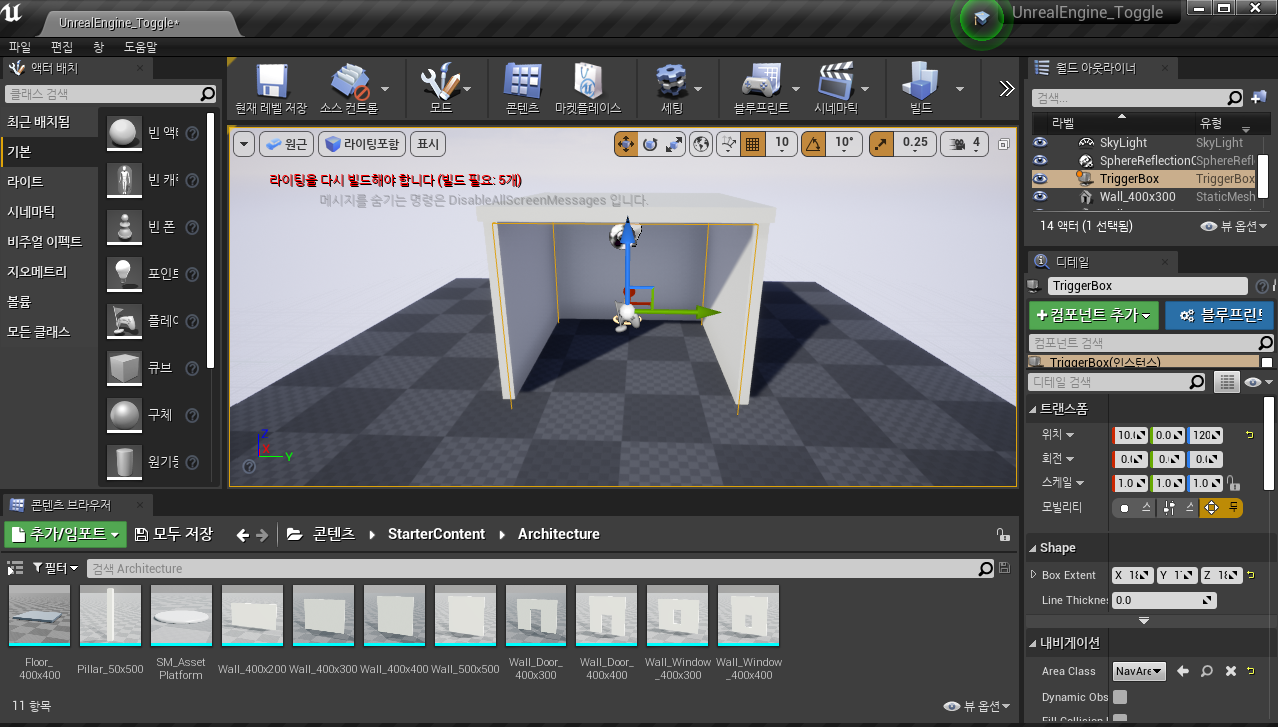The width and height of the screenshot is (1278, 727).
Task: Open the 파일 menu
Action: coord(20,47)
